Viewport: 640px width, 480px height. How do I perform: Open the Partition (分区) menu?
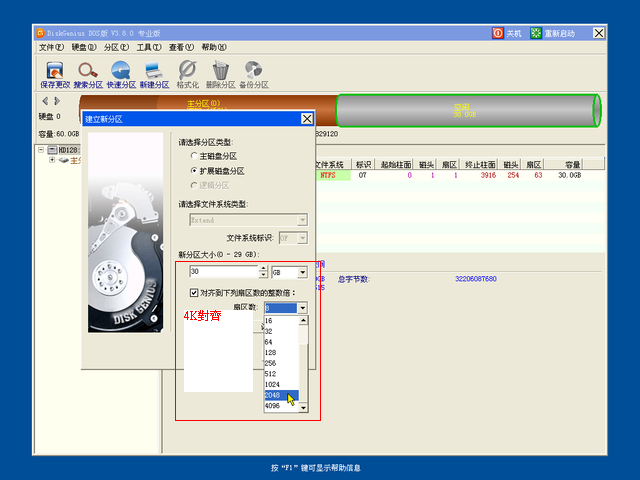click(x=116, y=47)
